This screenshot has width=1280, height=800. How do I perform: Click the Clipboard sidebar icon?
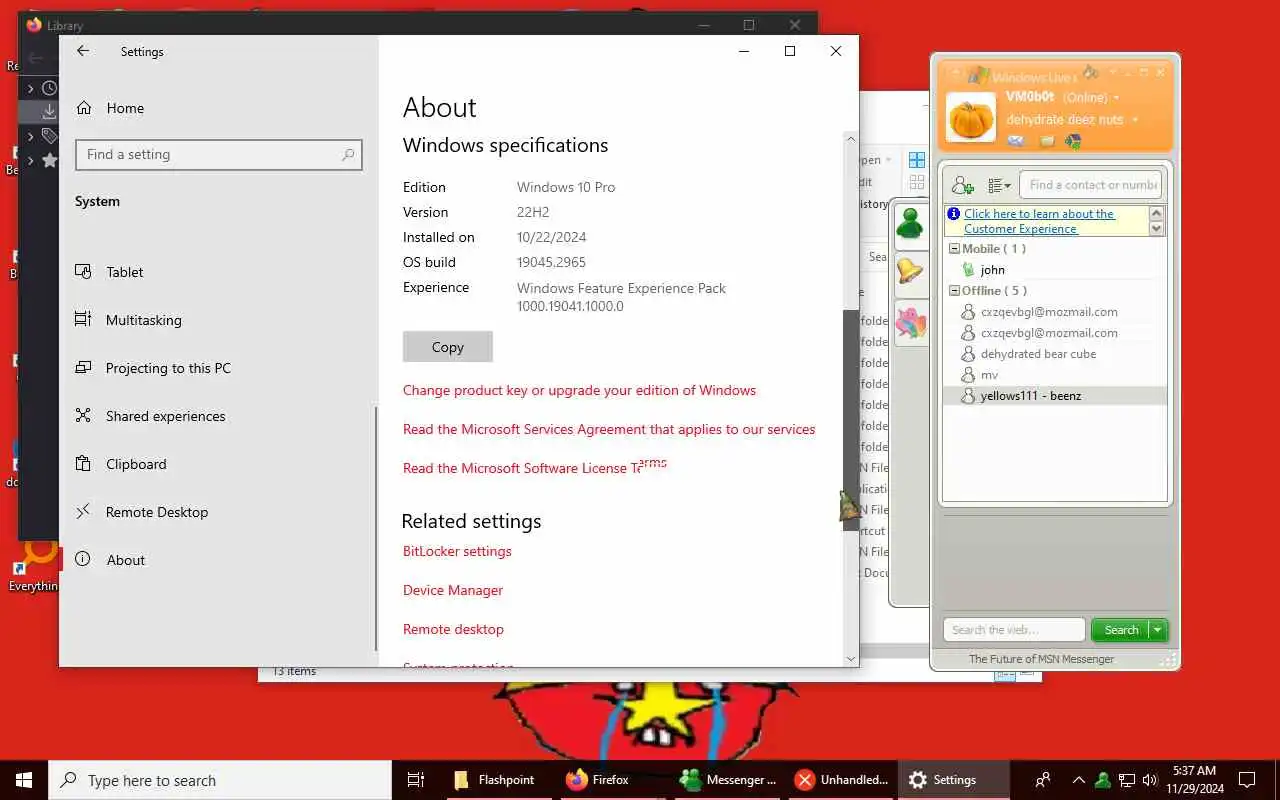(x=84, y=463)
